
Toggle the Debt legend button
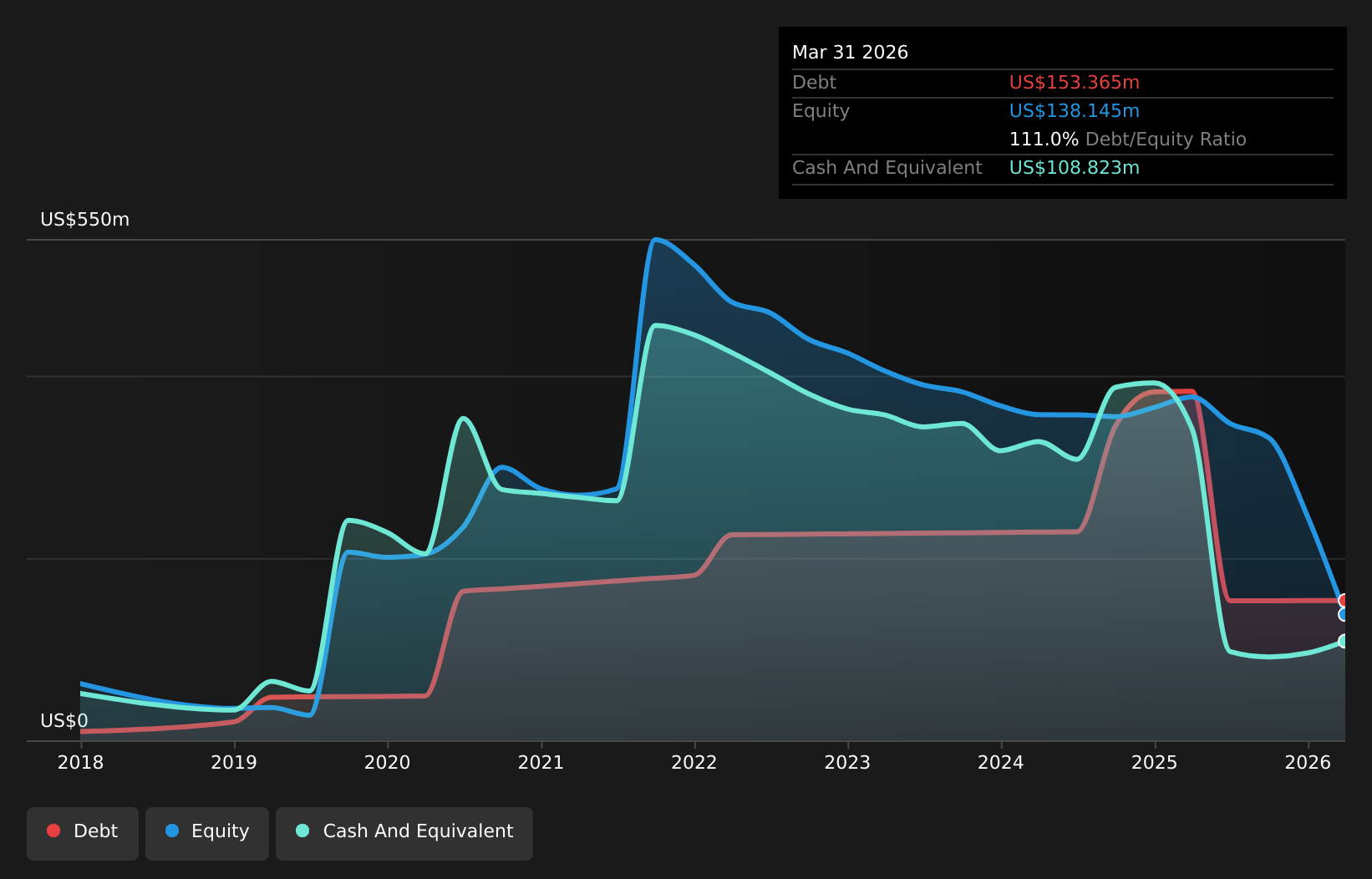tap(83, 833)
